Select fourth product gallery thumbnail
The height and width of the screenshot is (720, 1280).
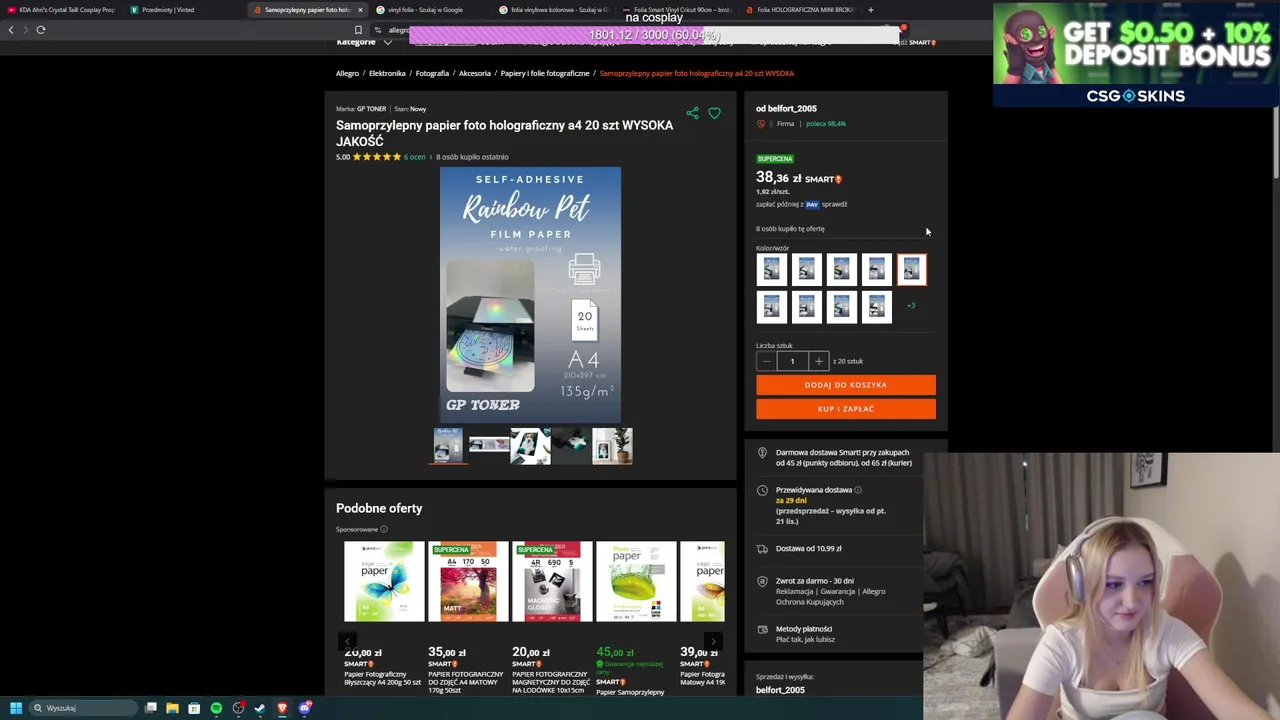[571, 446]
